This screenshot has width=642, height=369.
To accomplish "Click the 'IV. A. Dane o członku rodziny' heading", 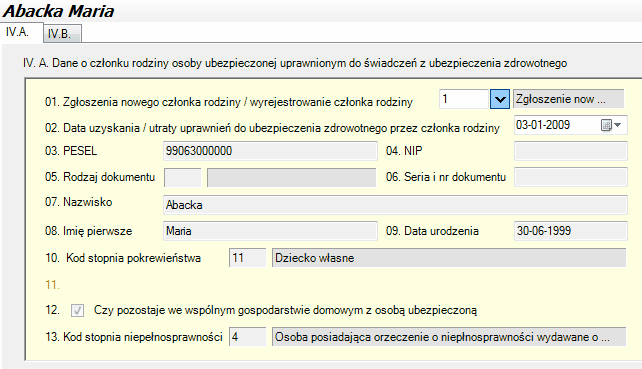I will pos(295,63).
